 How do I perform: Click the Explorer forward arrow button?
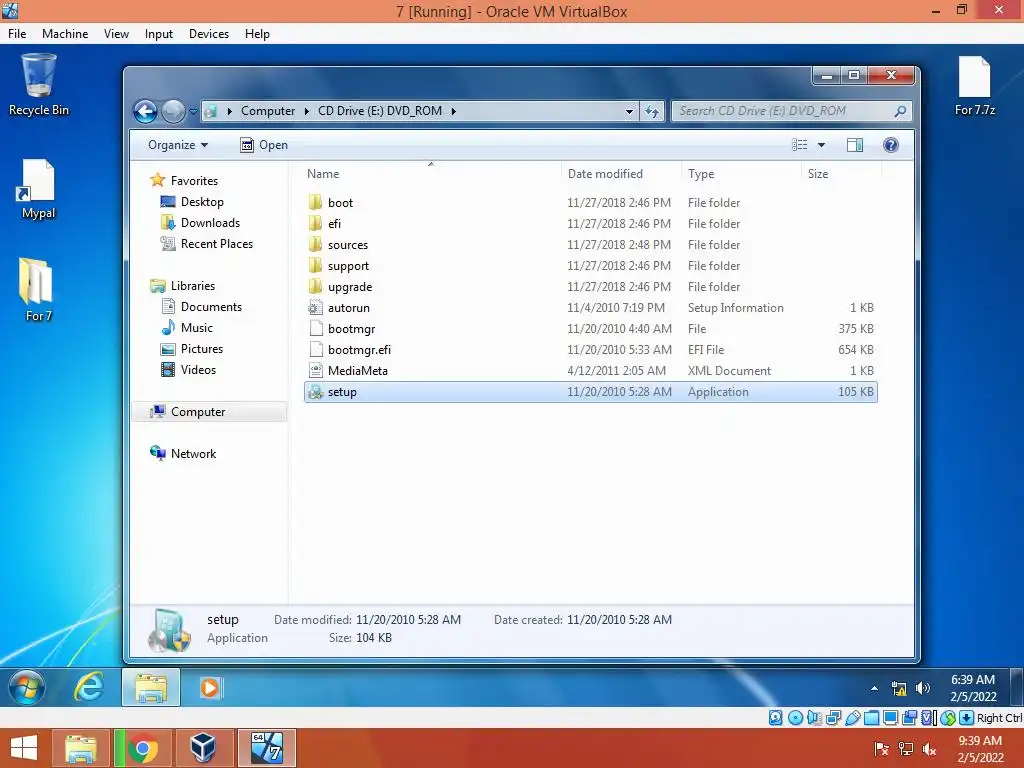173,112
